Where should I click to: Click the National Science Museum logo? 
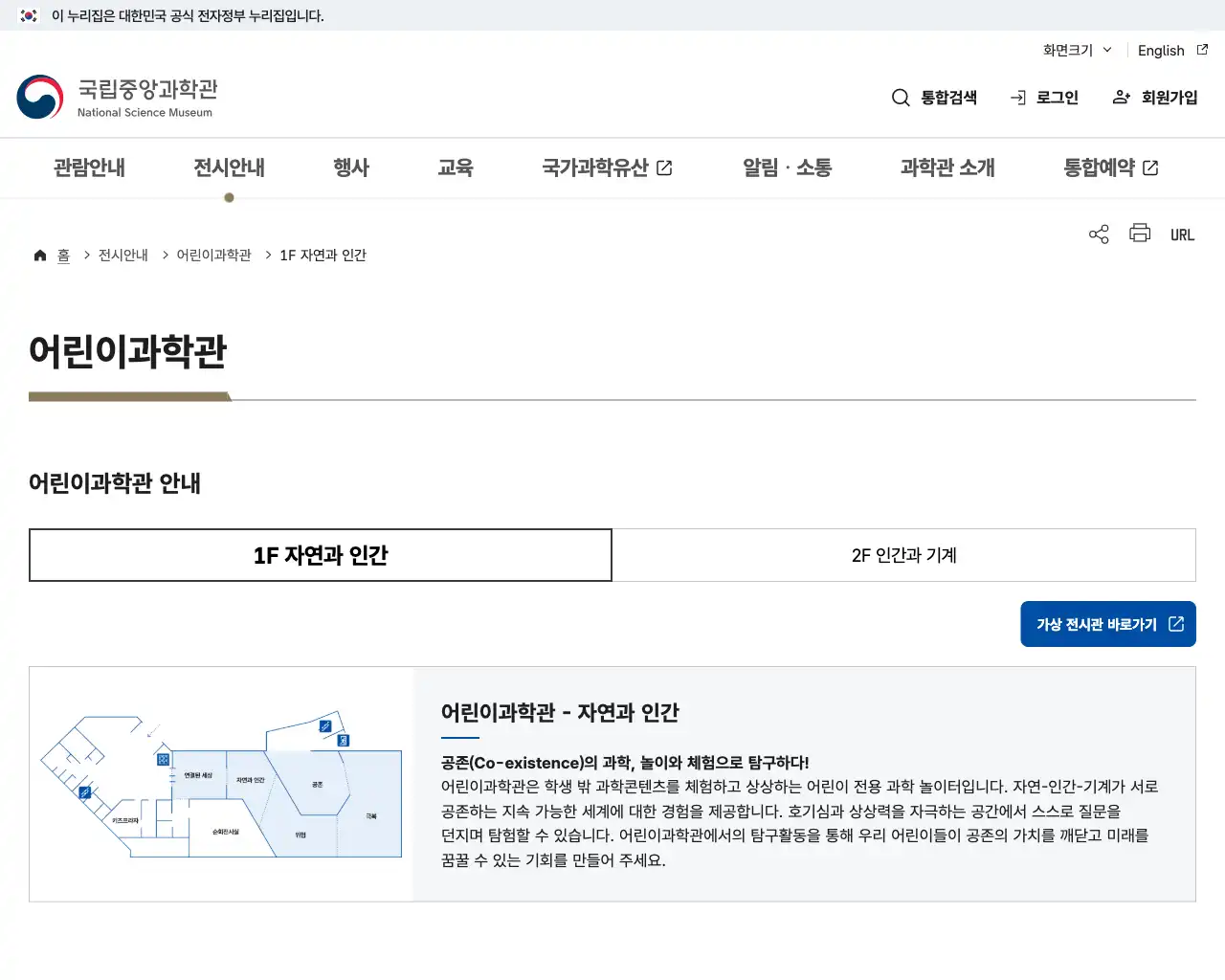(x=117, y=97)
